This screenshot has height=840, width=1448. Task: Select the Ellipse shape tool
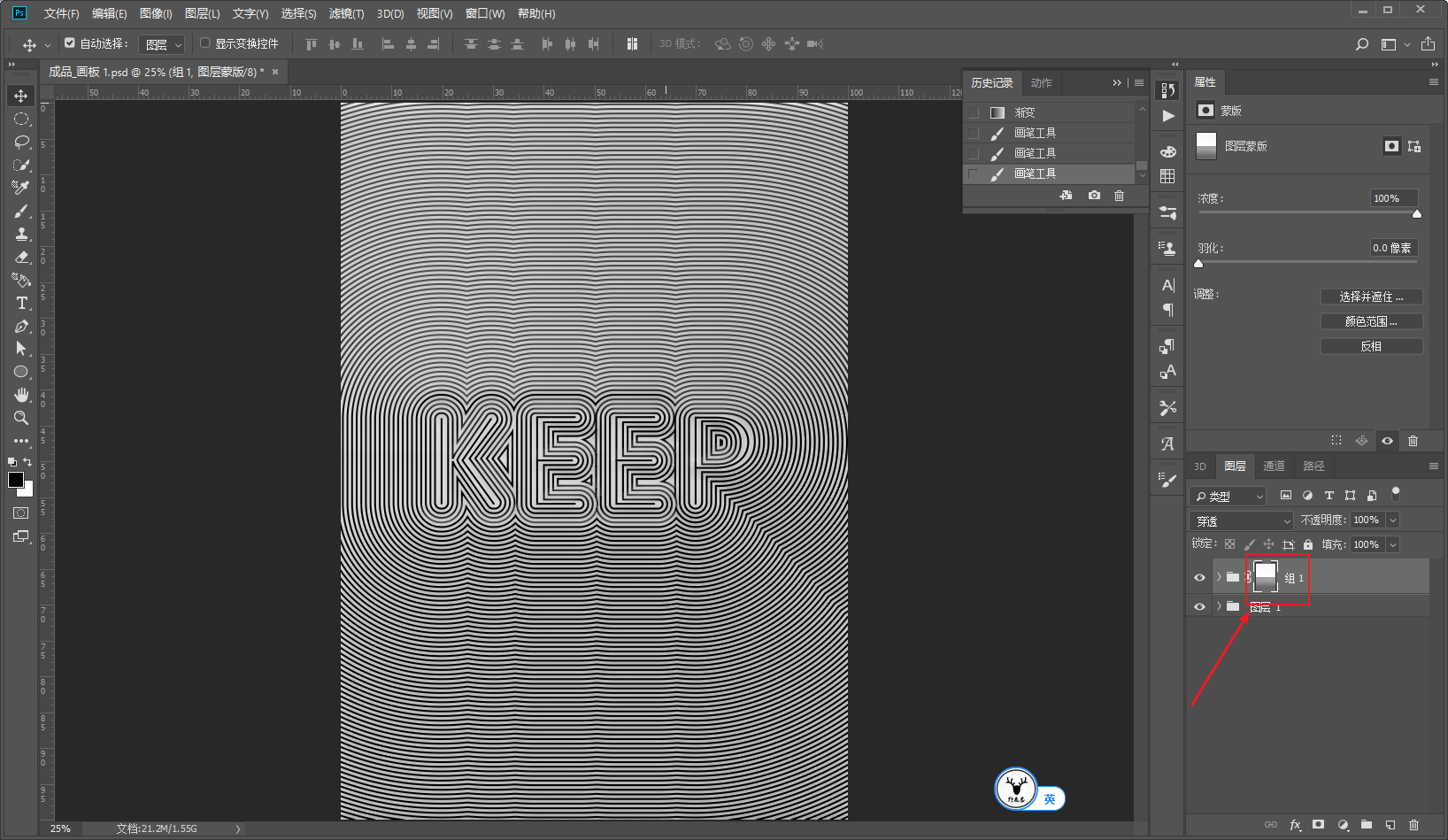point(21,372)
